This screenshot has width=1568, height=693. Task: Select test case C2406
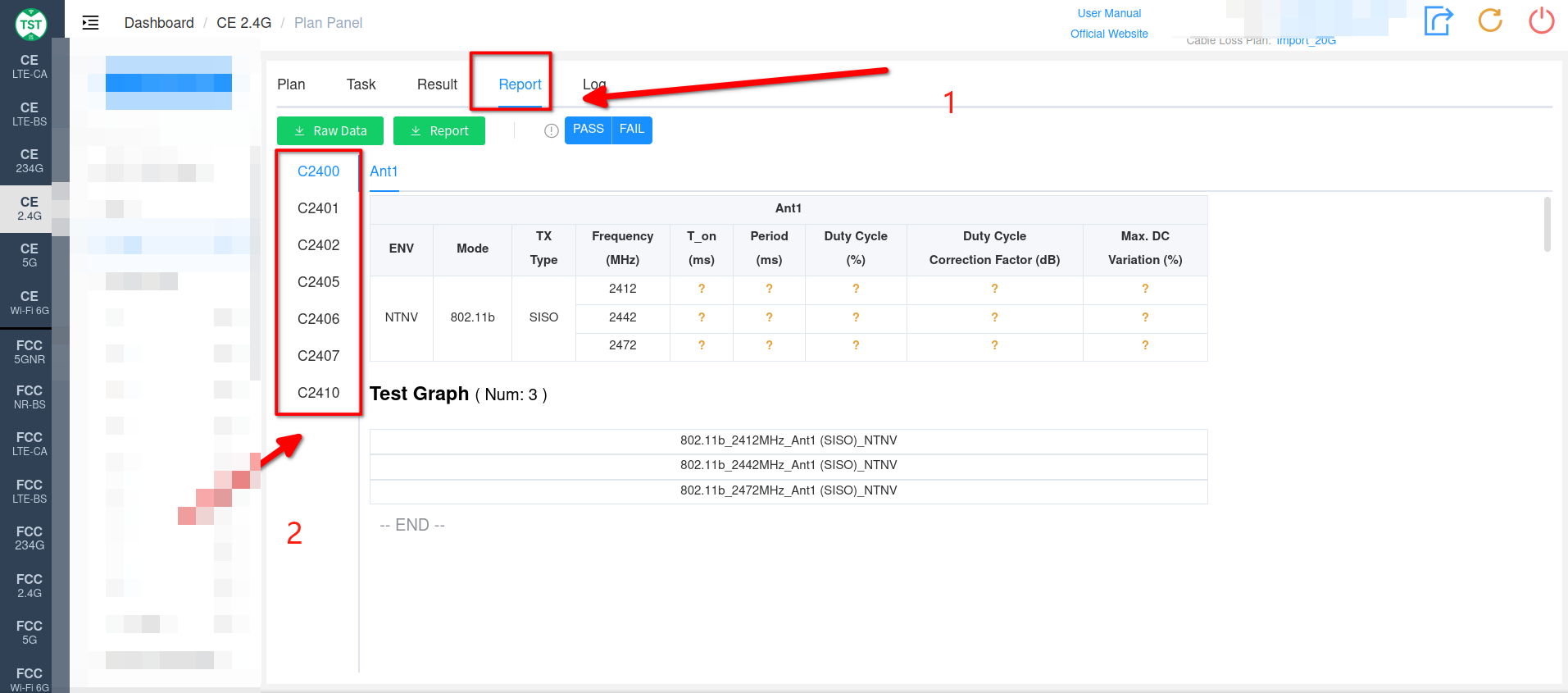point(318,319)
